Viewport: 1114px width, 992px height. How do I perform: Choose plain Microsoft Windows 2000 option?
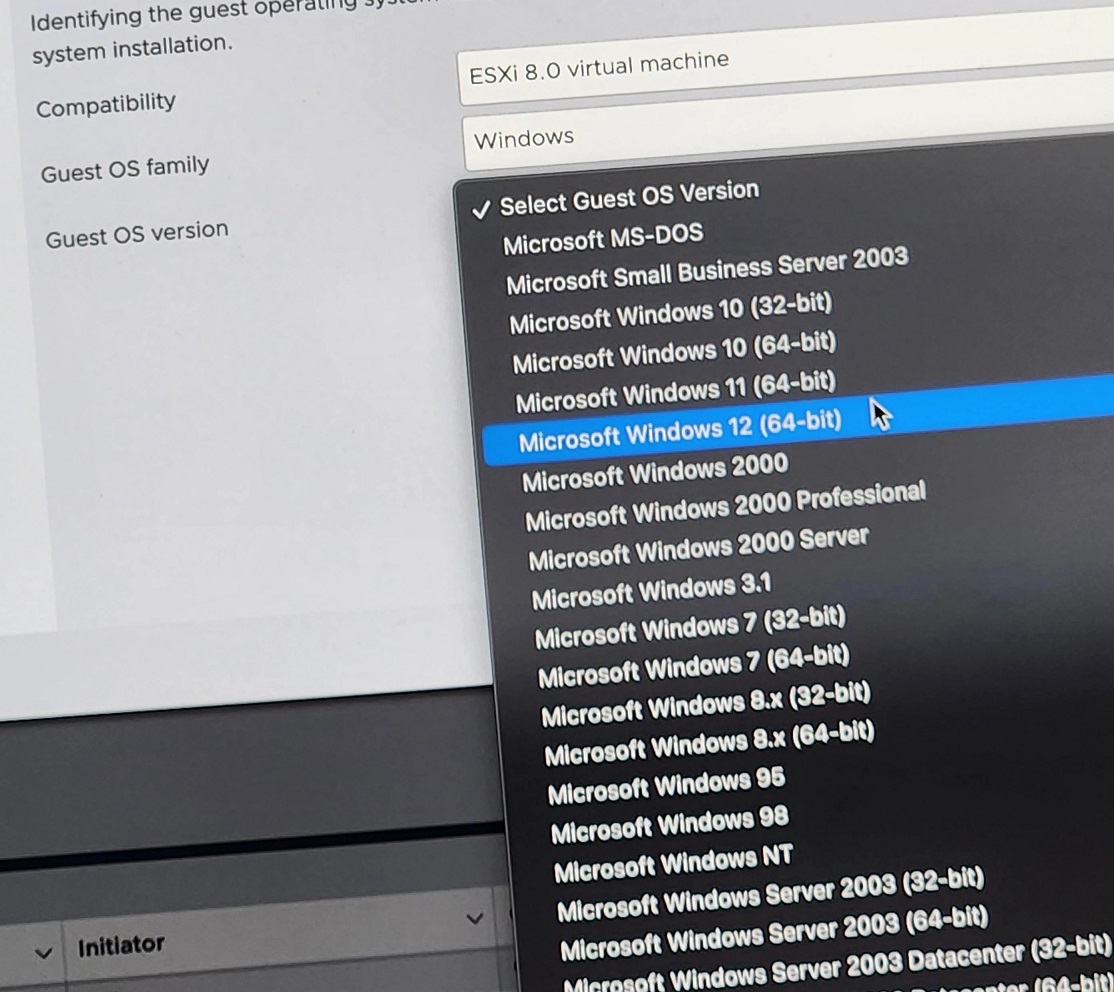[654, 473]
